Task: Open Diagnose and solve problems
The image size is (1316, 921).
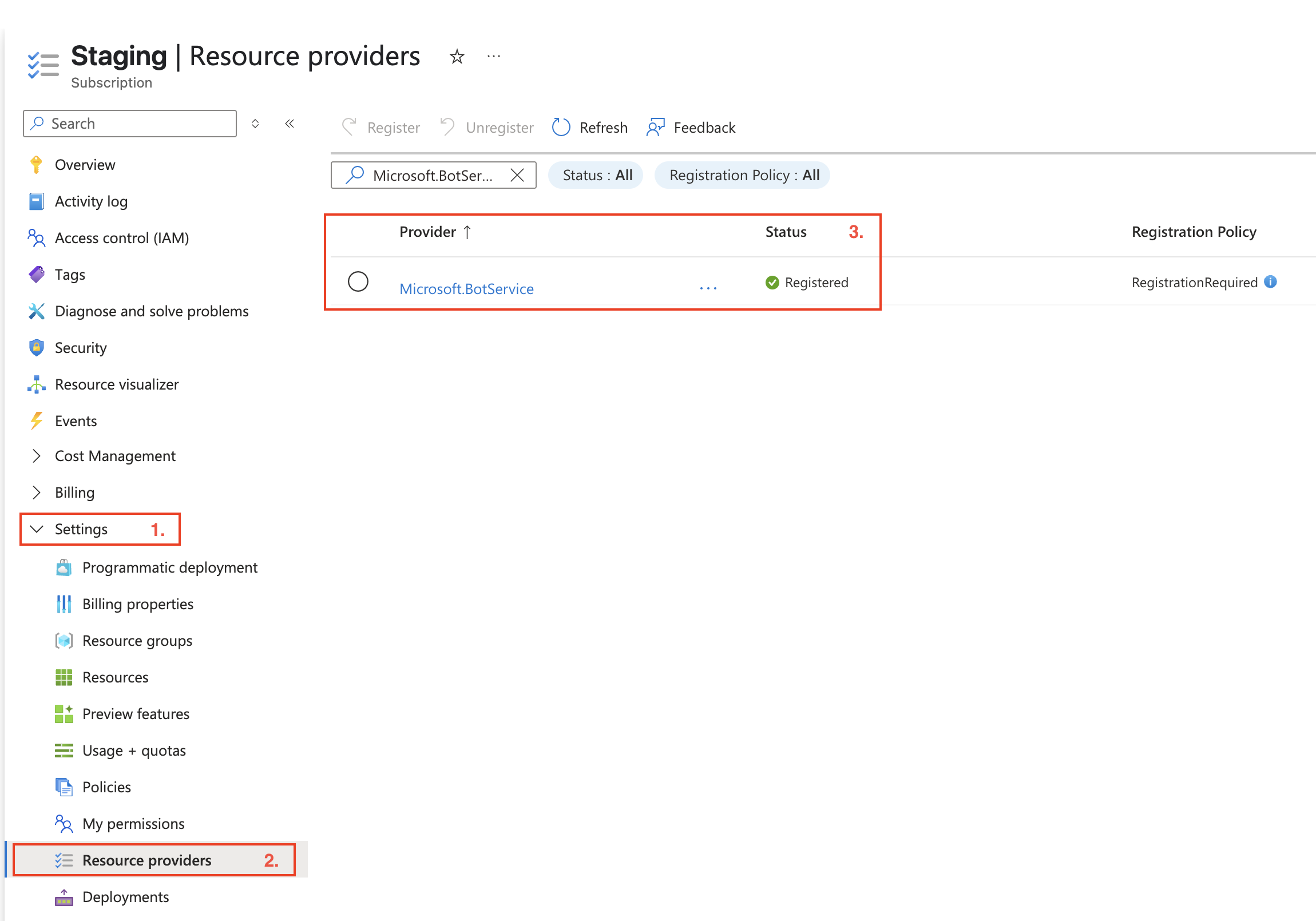Action: pyautogui.click(x=152, y=311)
